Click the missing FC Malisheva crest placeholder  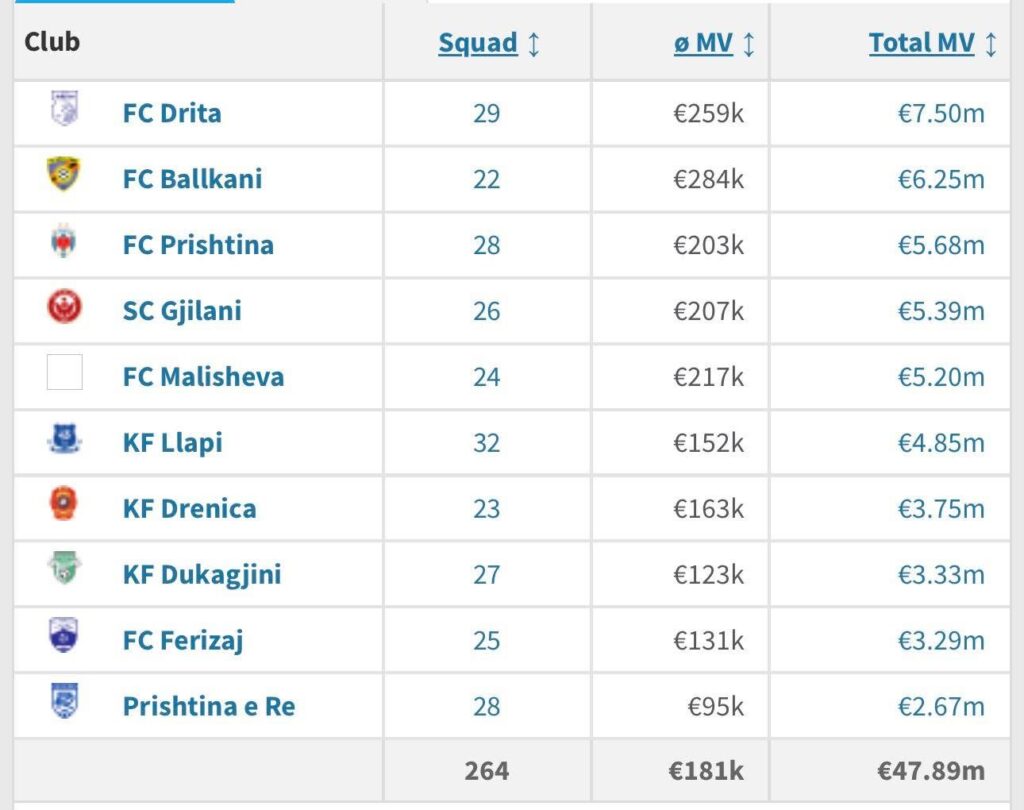coord(65,373)
